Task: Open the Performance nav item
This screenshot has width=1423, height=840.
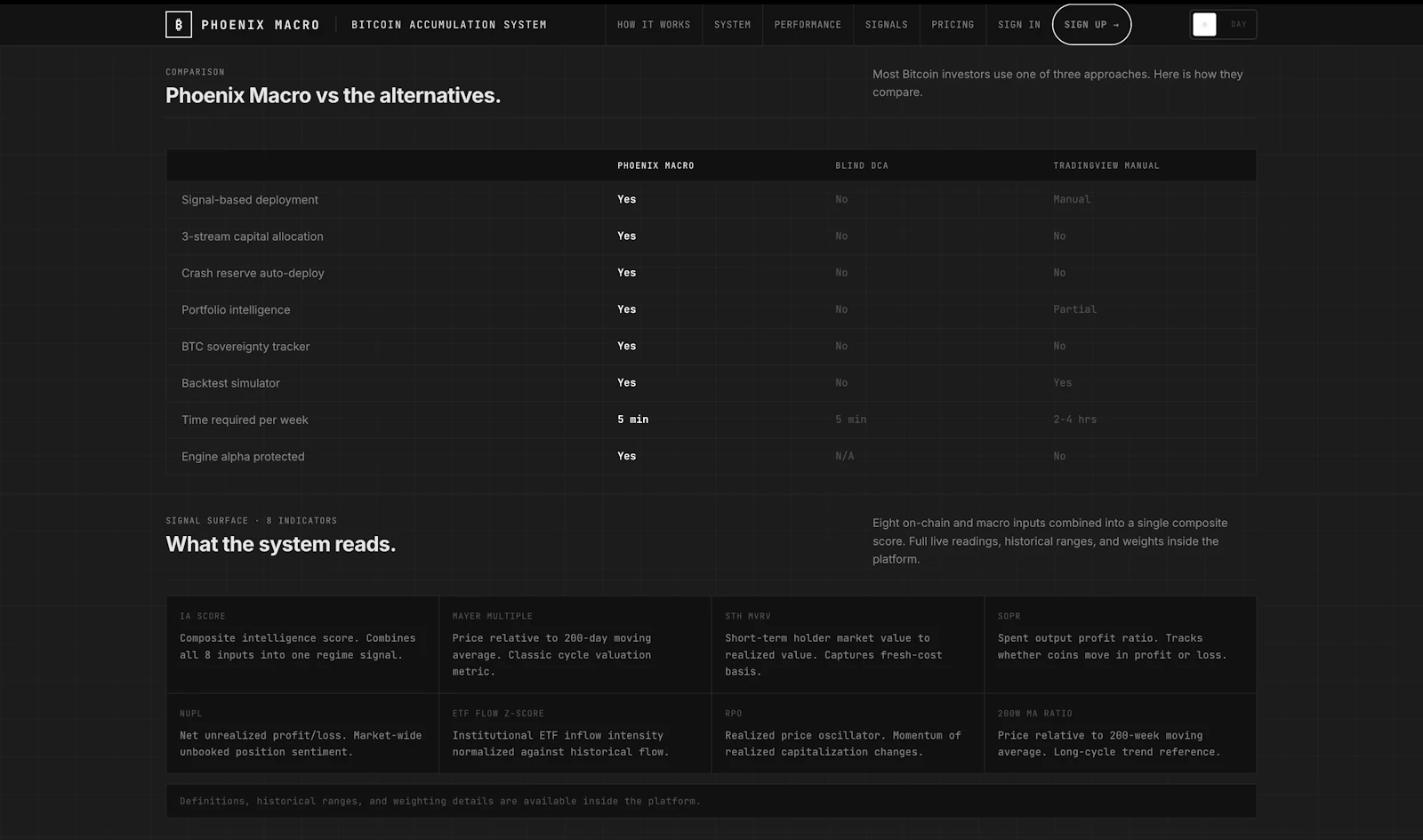Action: pos(808,25)
